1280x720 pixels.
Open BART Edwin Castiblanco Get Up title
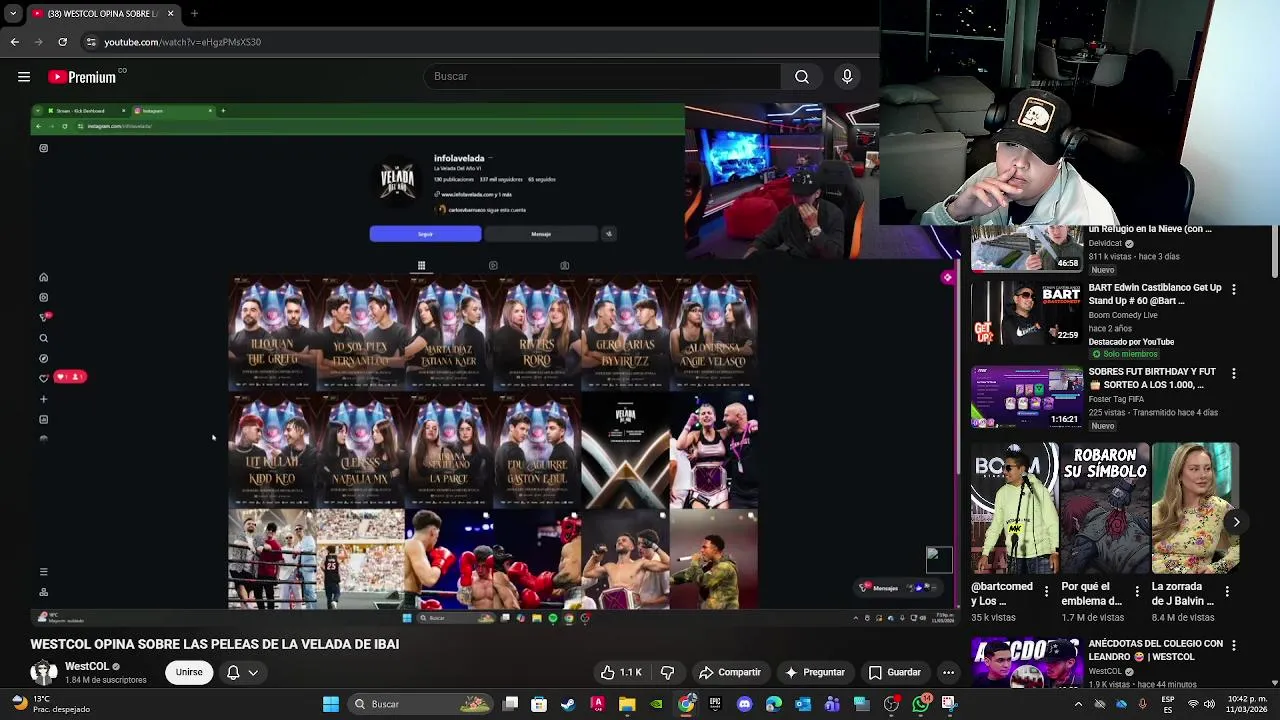[x=1155, y=294]
